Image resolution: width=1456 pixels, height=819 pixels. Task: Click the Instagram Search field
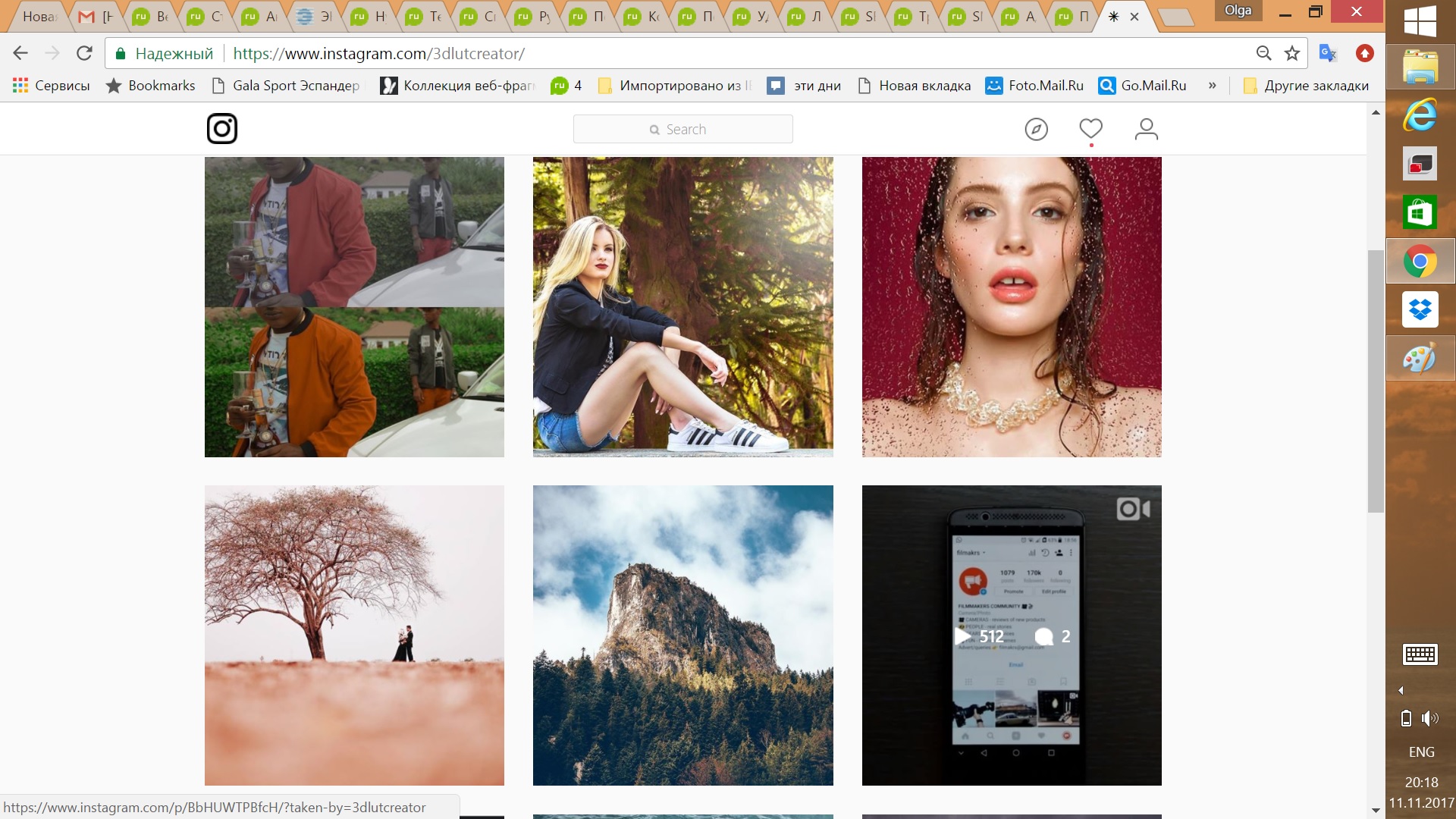click(x=682, y=130)
